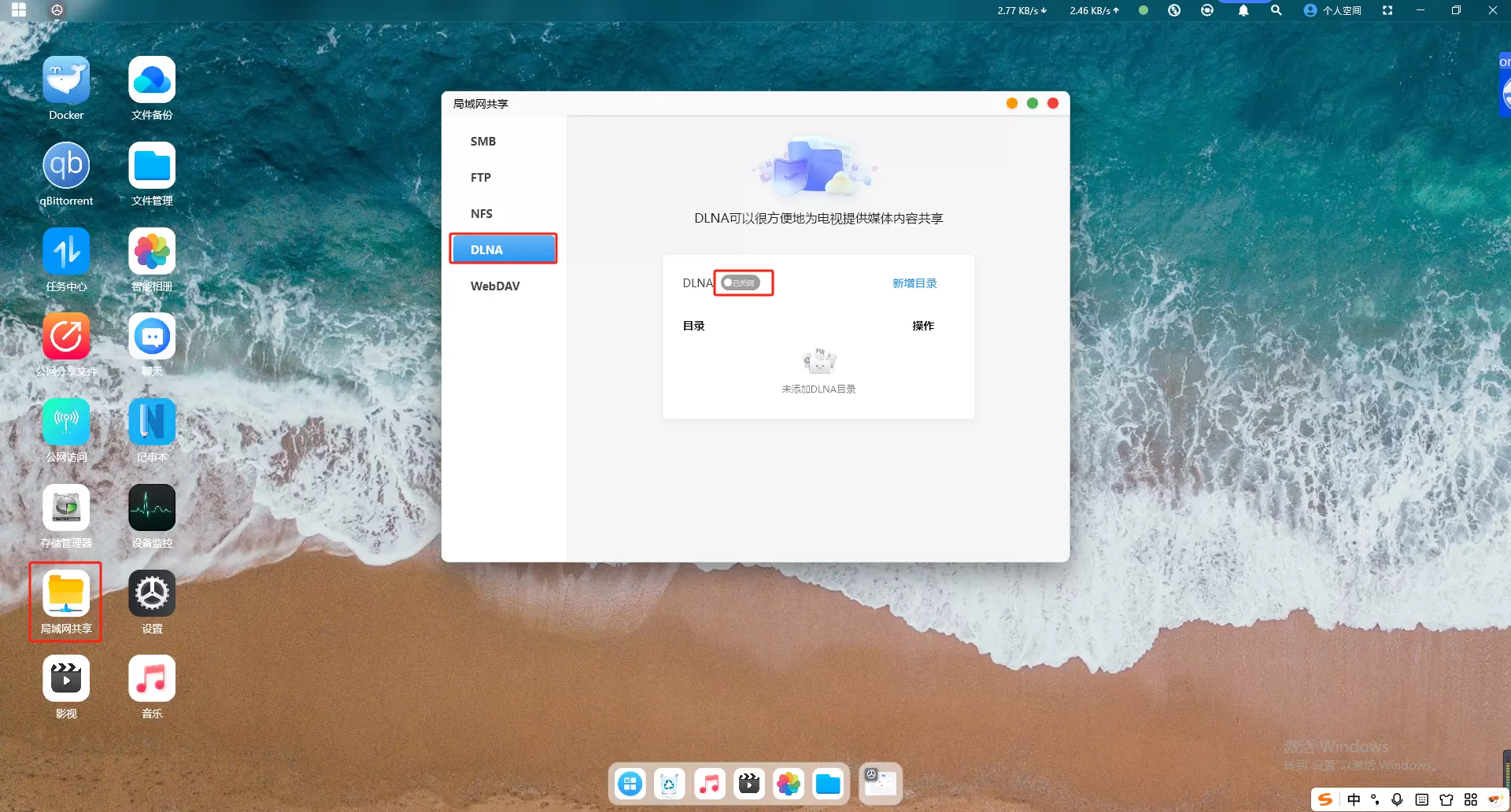
Task: Click the search magnifier in top bar
Action: tap(1276, 10)
